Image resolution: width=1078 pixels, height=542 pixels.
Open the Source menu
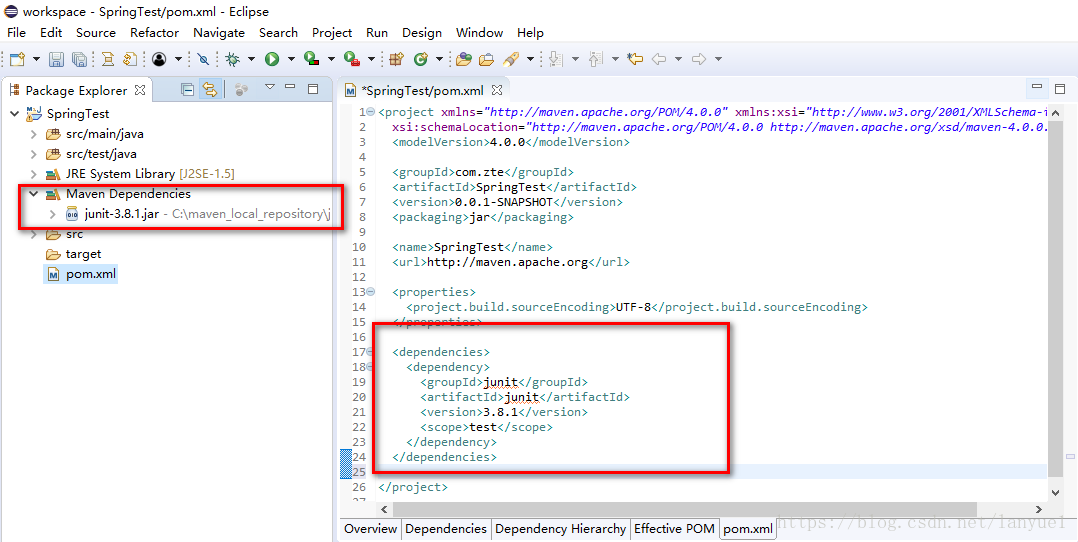tap(96, 32)
